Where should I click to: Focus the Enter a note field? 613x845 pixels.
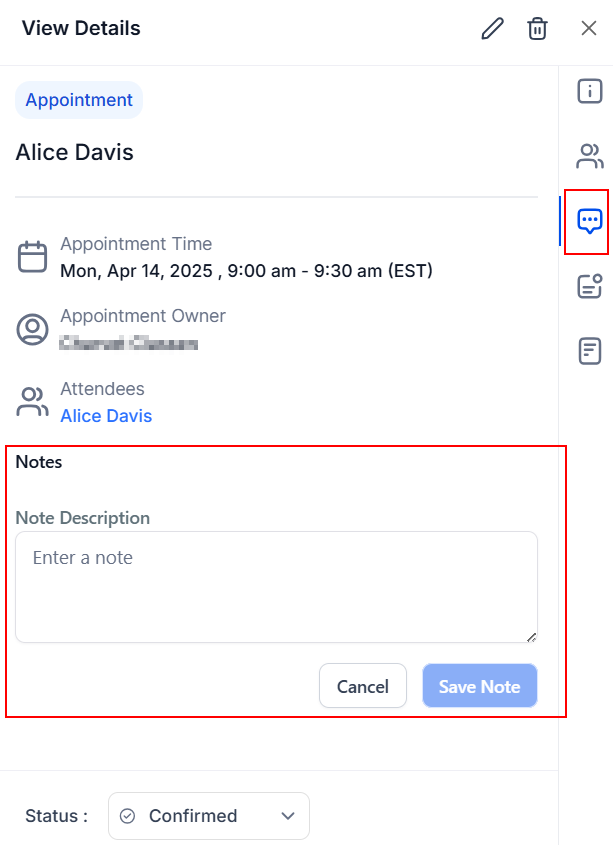point(277,587)
